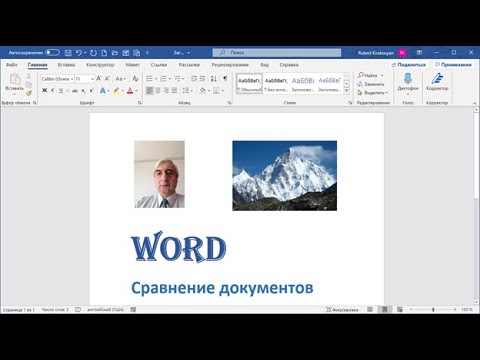
Task: Select Center alignment icon
Action: pyautogui.click(x=158, y=90)
